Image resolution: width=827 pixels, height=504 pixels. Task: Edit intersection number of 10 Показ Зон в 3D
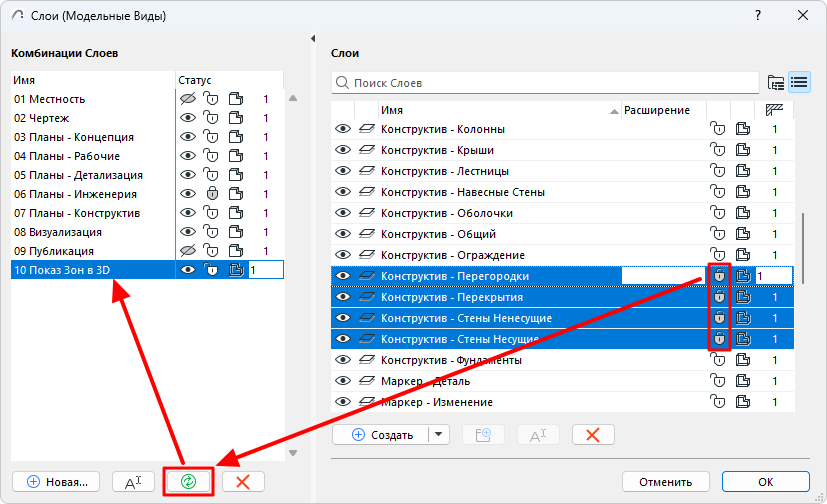(x=266, y=270)
